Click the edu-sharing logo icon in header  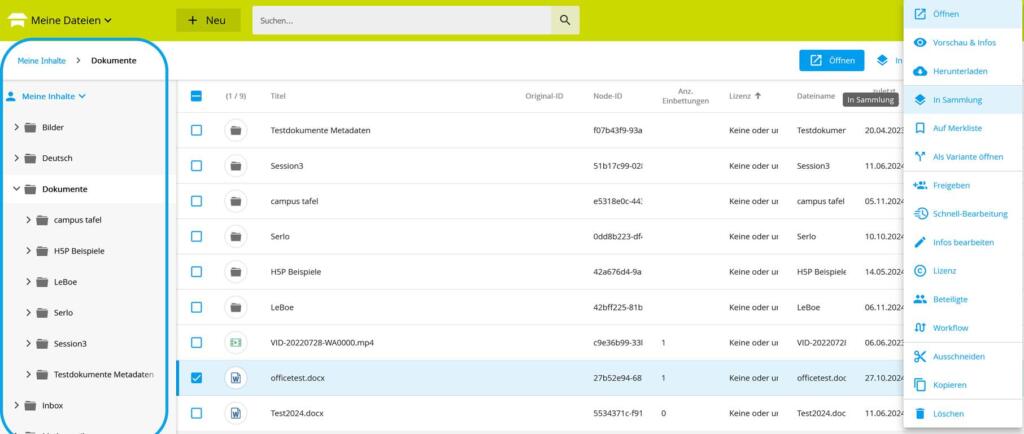pyautogui.click(x=16, y=20)
